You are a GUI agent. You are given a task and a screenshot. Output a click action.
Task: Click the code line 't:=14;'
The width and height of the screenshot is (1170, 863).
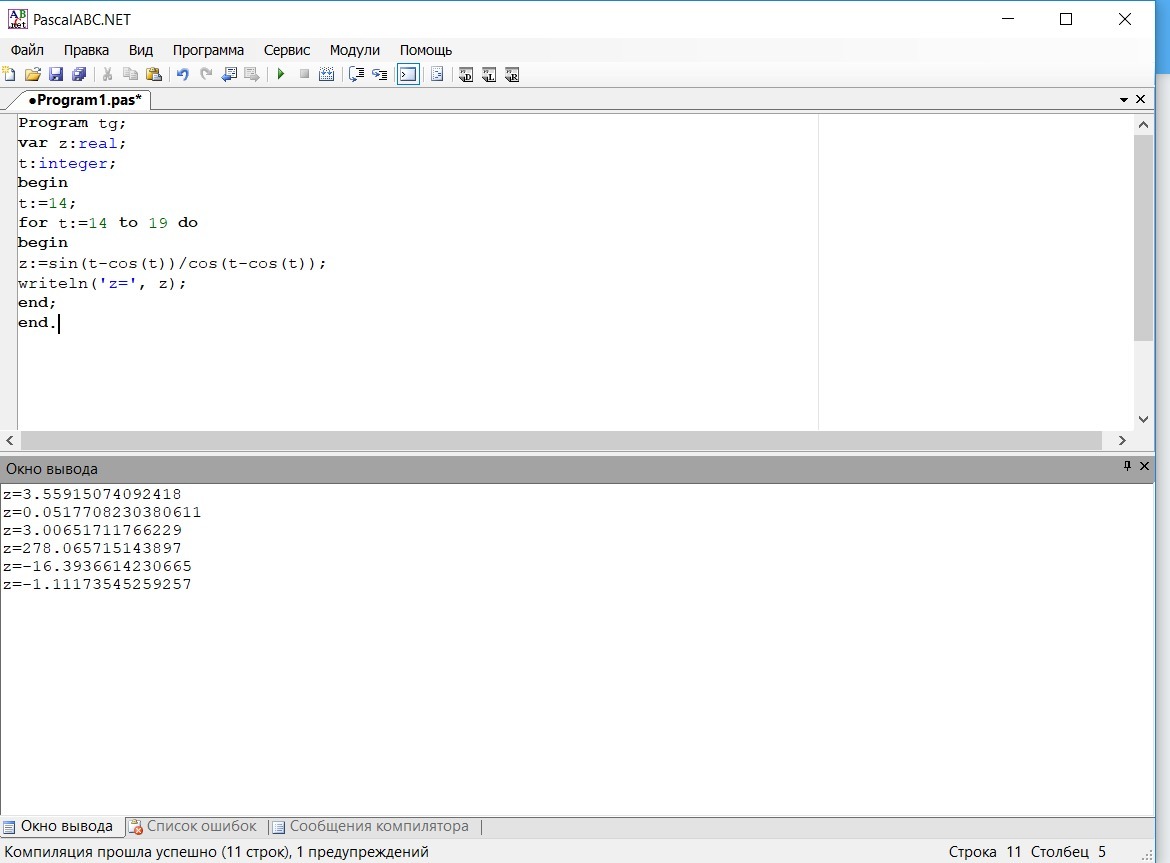(47, 203)
